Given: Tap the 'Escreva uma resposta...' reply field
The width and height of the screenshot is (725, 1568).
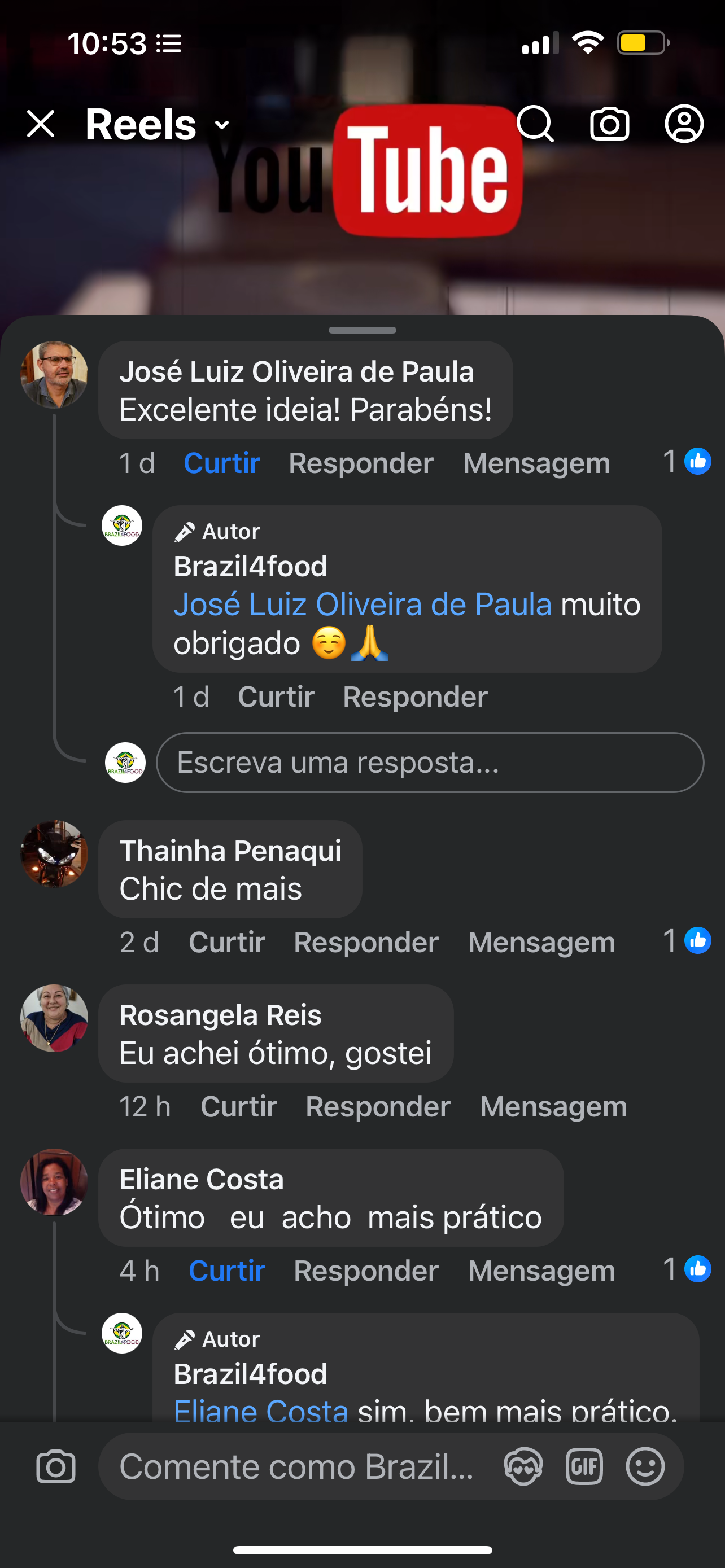Looking at the screenshot, I should (429, 763).
